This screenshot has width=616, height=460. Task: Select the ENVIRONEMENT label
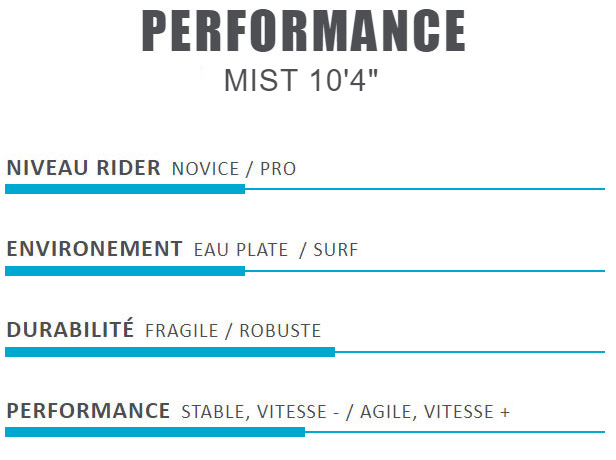[94, 249]
